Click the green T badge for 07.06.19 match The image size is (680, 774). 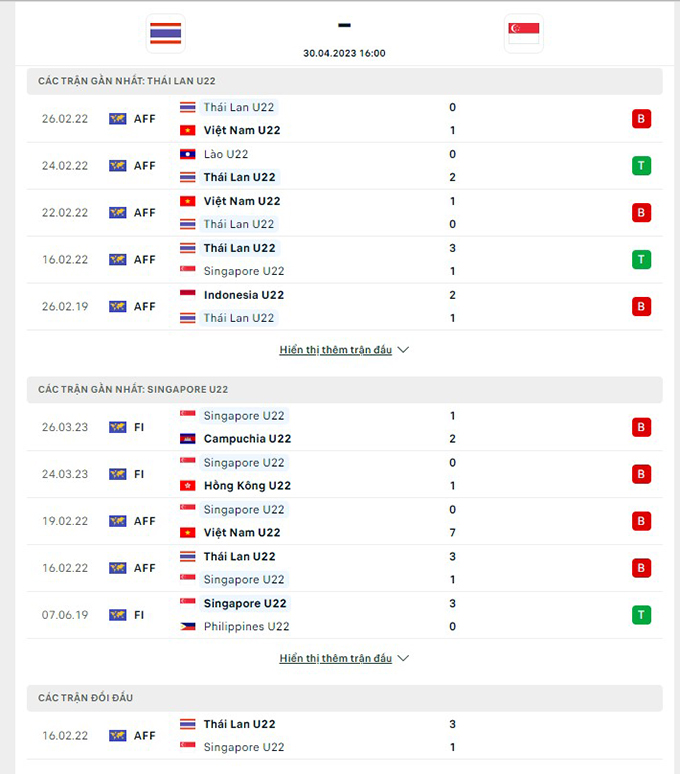click(641, 615)
